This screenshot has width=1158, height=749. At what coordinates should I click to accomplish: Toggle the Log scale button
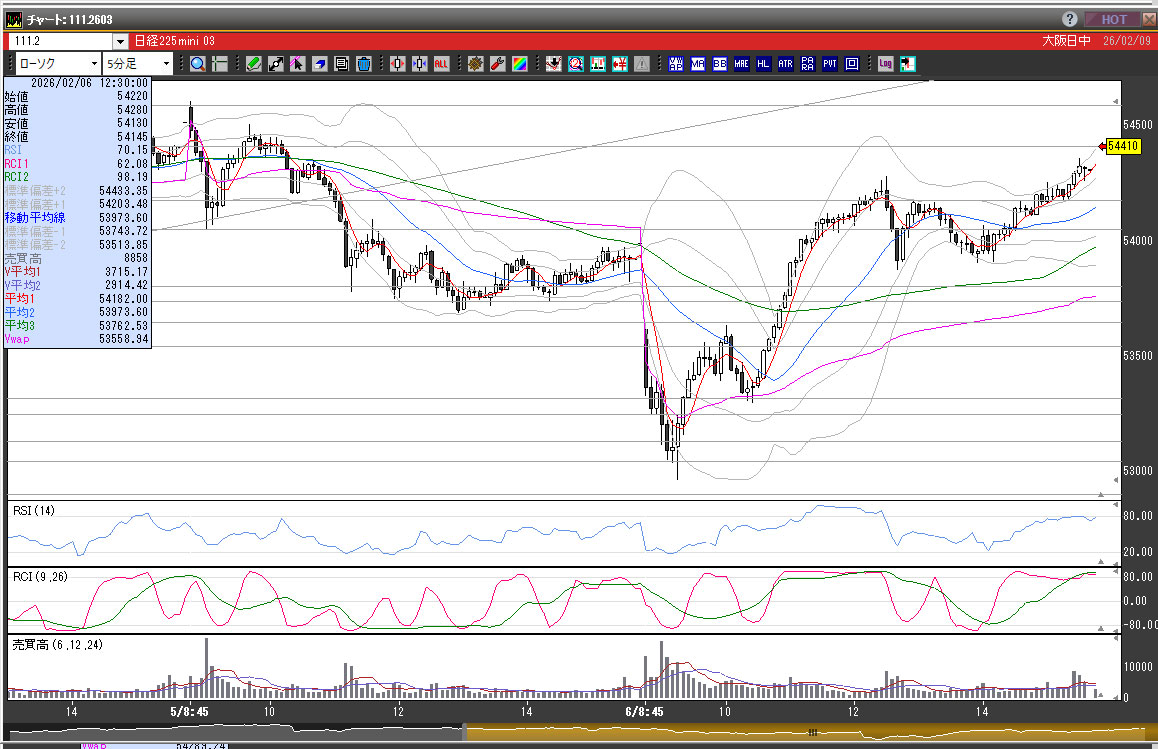[885, 64]
